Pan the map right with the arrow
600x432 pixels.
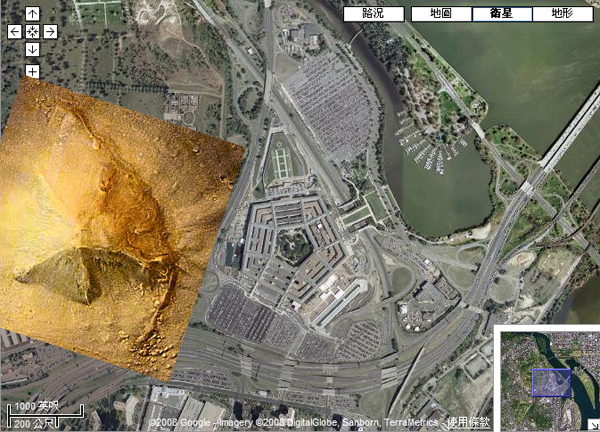(x=50, y=32)
